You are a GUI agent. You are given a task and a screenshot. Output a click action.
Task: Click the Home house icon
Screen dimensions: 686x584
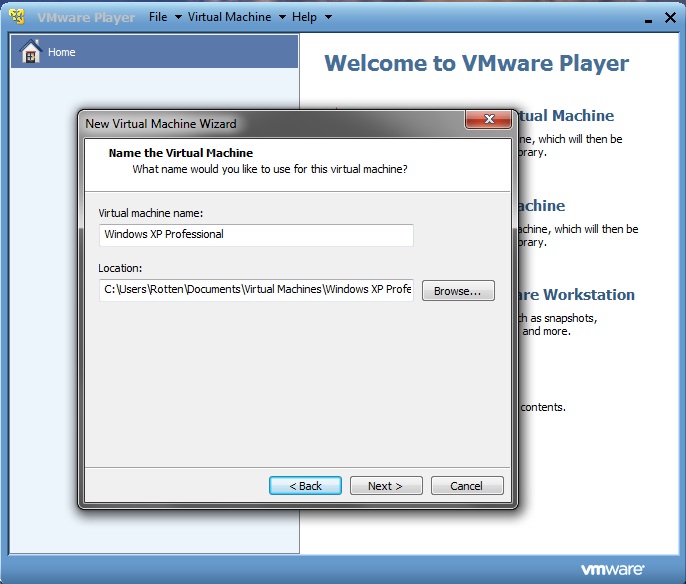[31, 52]
